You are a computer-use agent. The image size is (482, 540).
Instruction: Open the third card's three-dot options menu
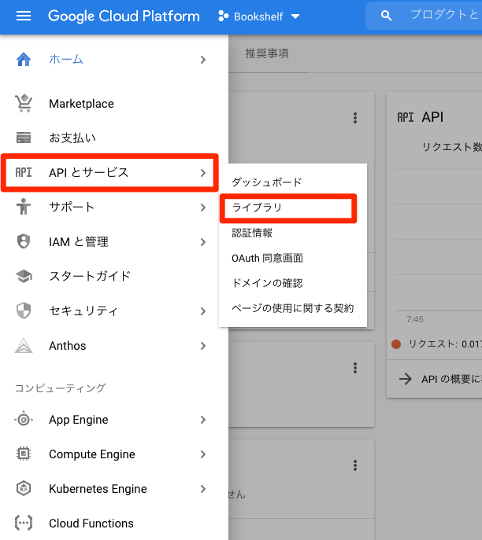355,465
